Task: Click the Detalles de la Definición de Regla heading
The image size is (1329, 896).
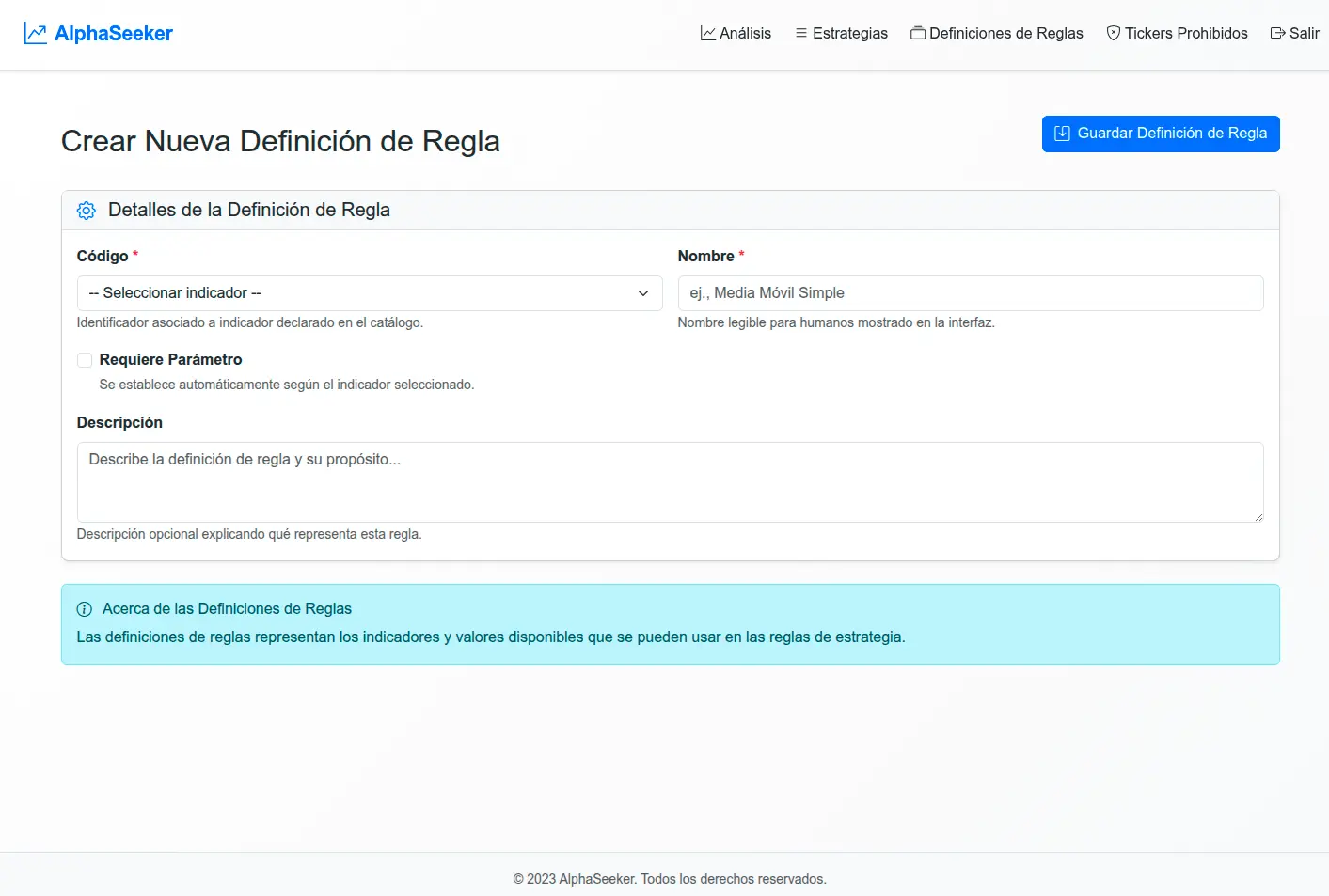Action: (249, 210)
